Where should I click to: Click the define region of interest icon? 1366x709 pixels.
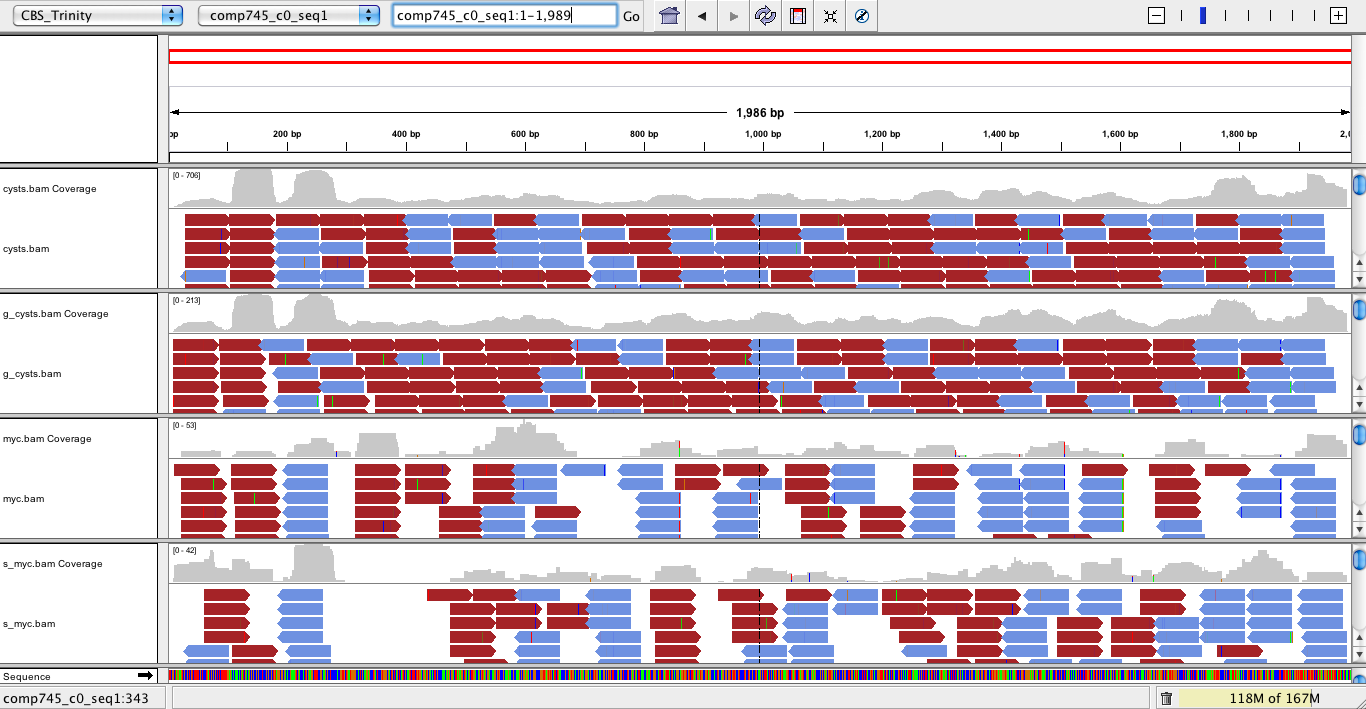tap(798, 16)
